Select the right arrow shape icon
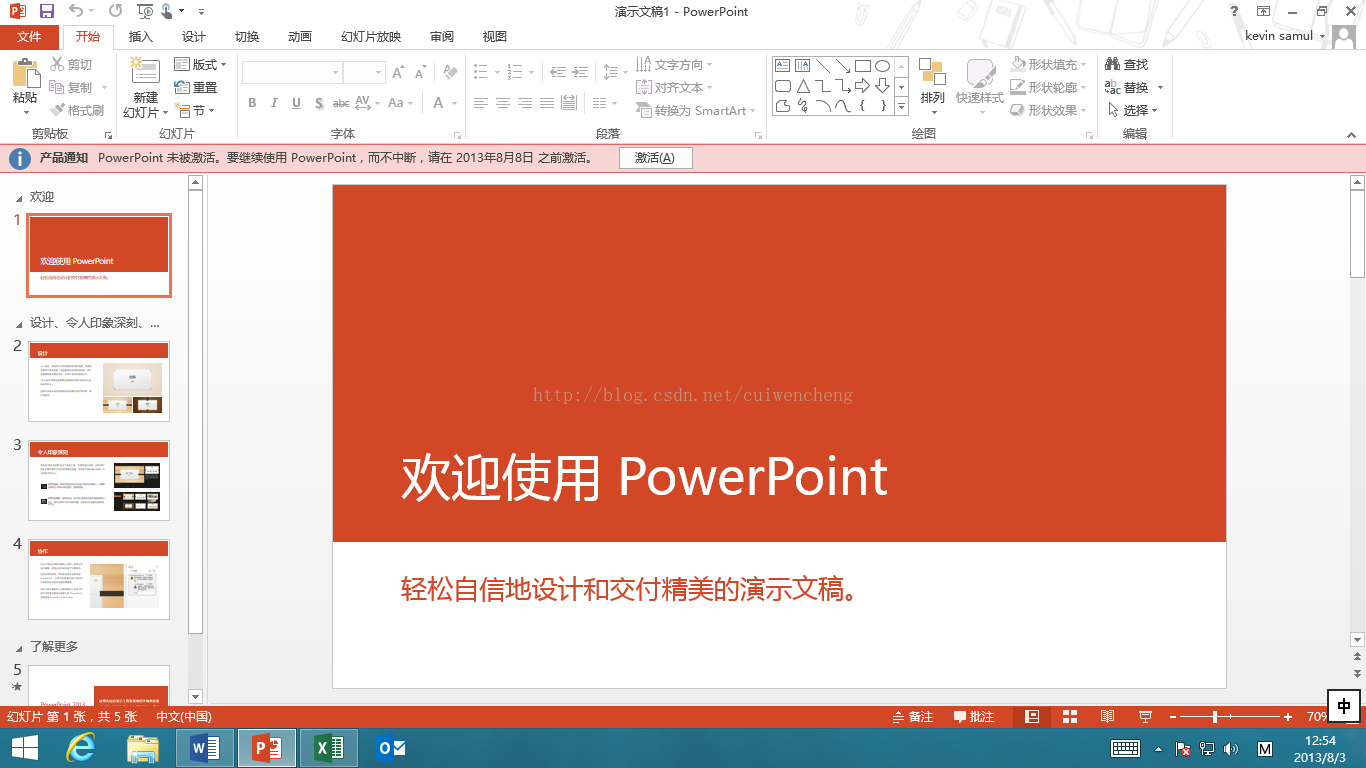 tap(862, 86)
